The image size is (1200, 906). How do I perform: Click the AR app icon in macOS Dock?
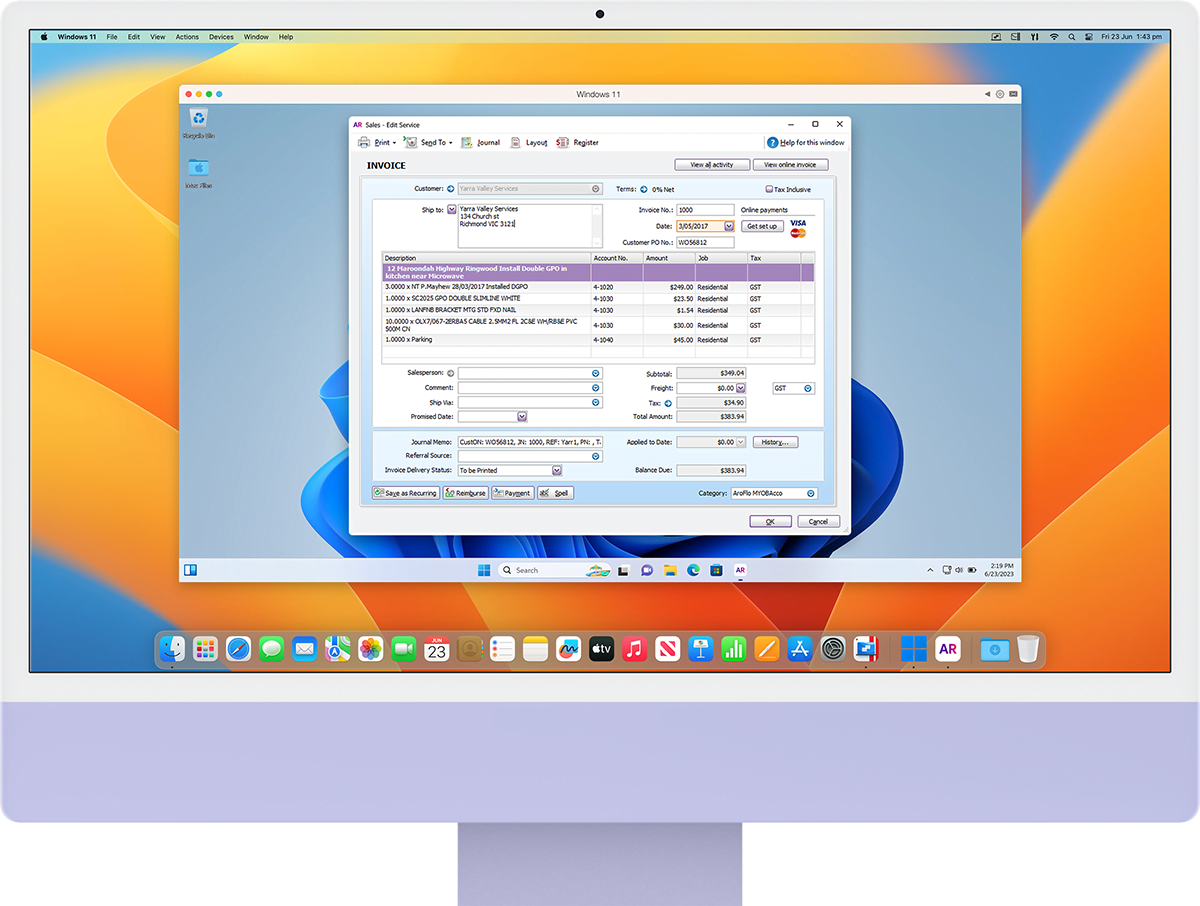(x=948, y=649)
